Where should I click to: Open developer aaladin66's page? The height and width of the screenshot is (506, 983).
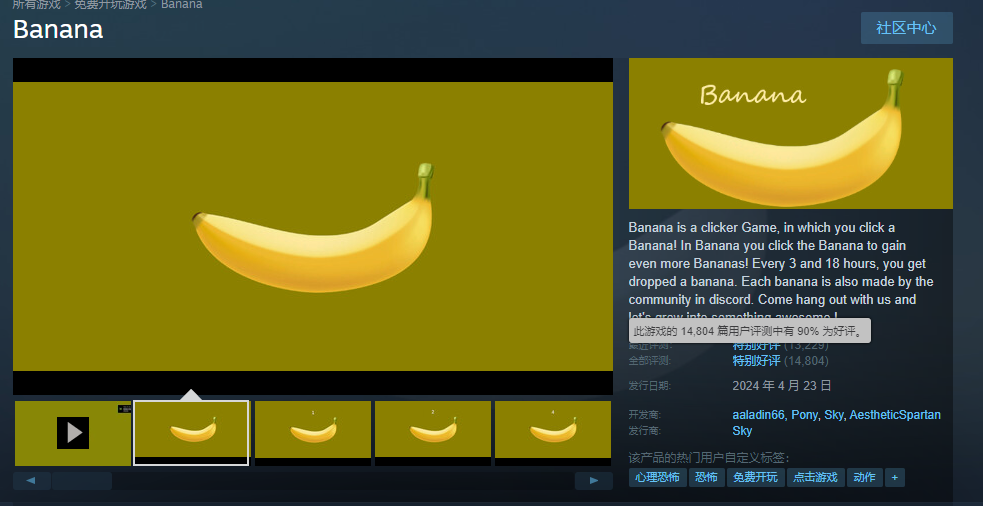coord(758,415)
